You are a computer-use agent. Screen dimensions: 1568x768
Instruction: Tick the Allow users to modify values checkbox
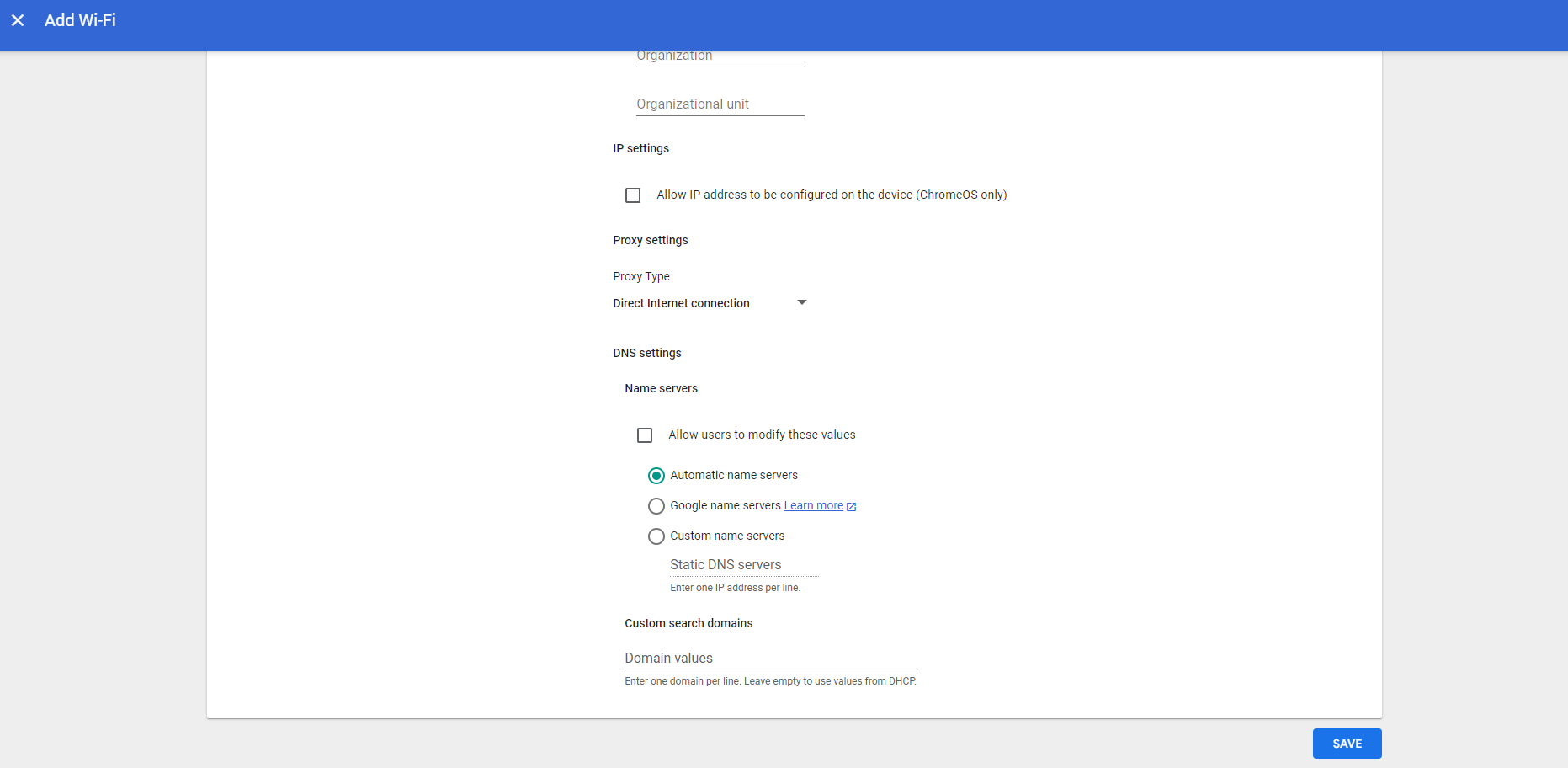[x=645, y=435]
